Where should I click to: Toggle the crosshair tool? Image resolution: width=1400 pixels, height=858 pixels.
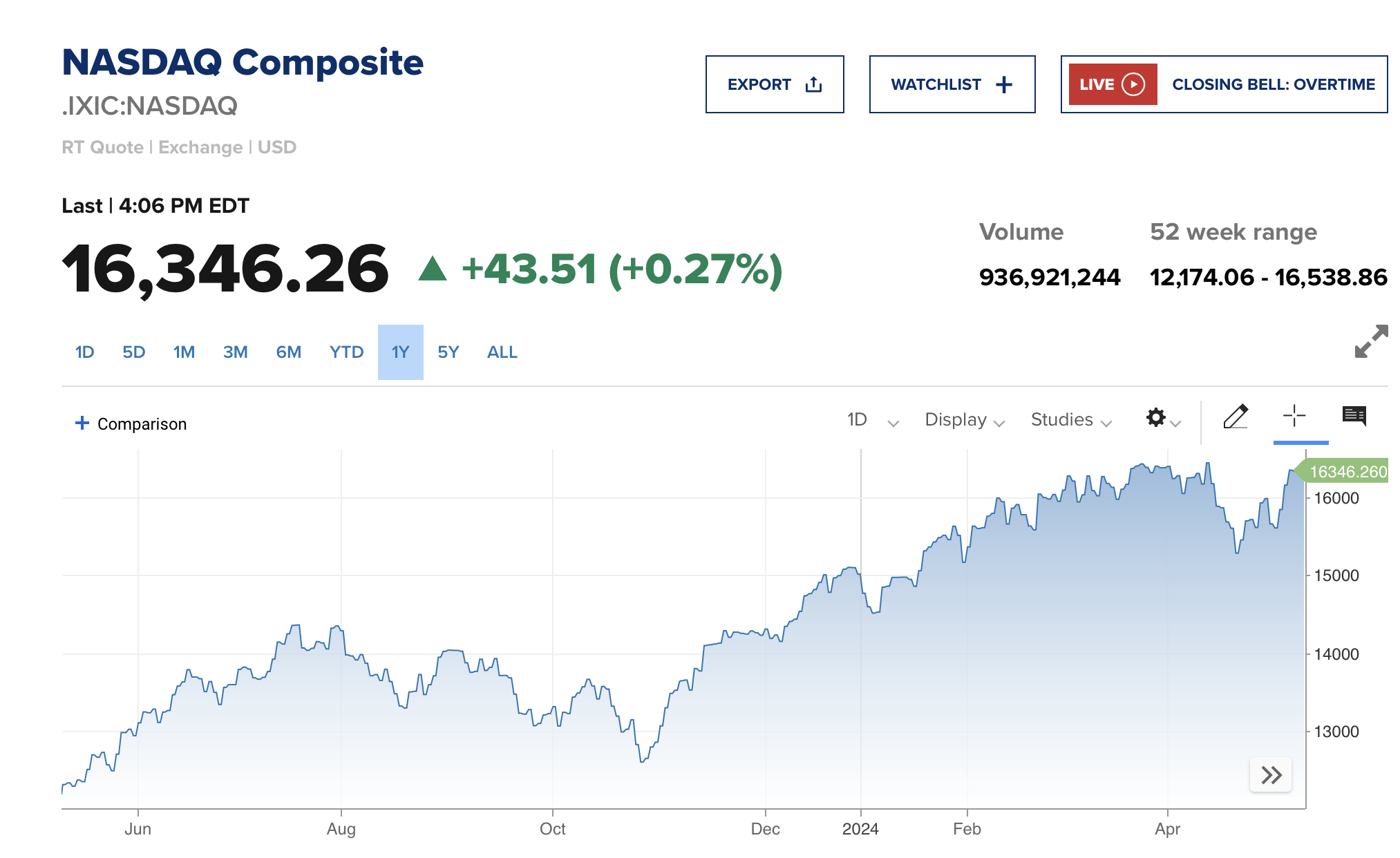pos(1294,416)
